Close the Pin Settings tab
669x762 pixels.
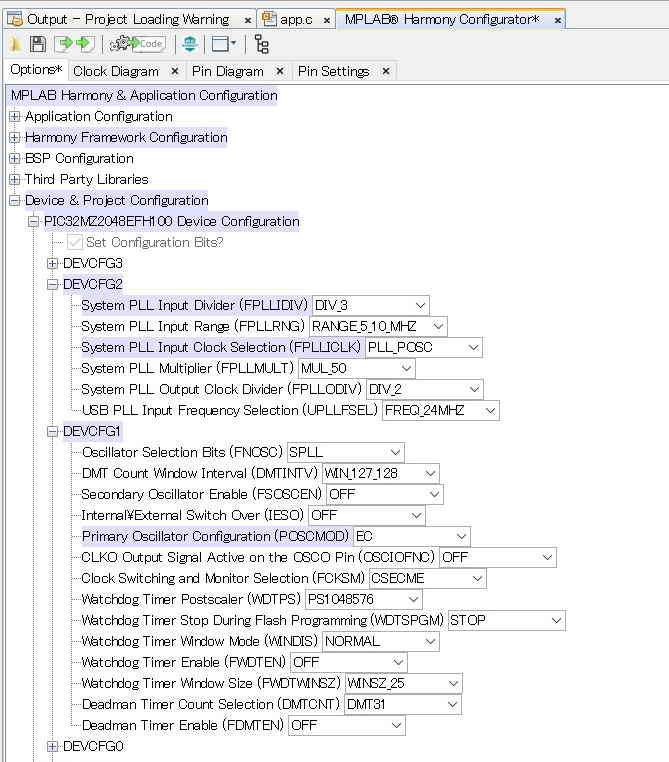pos(386,71)
